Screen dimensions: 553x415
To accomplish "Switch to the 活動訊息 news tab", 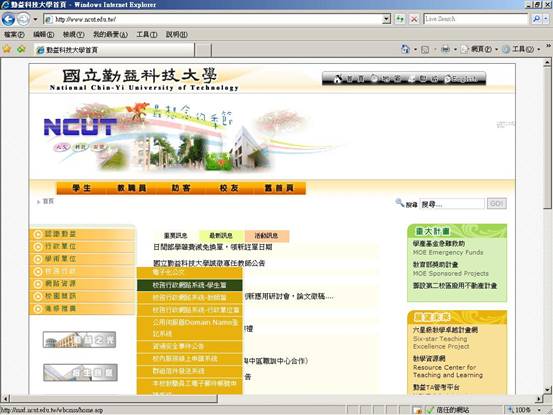I will [x=267, y=236].
